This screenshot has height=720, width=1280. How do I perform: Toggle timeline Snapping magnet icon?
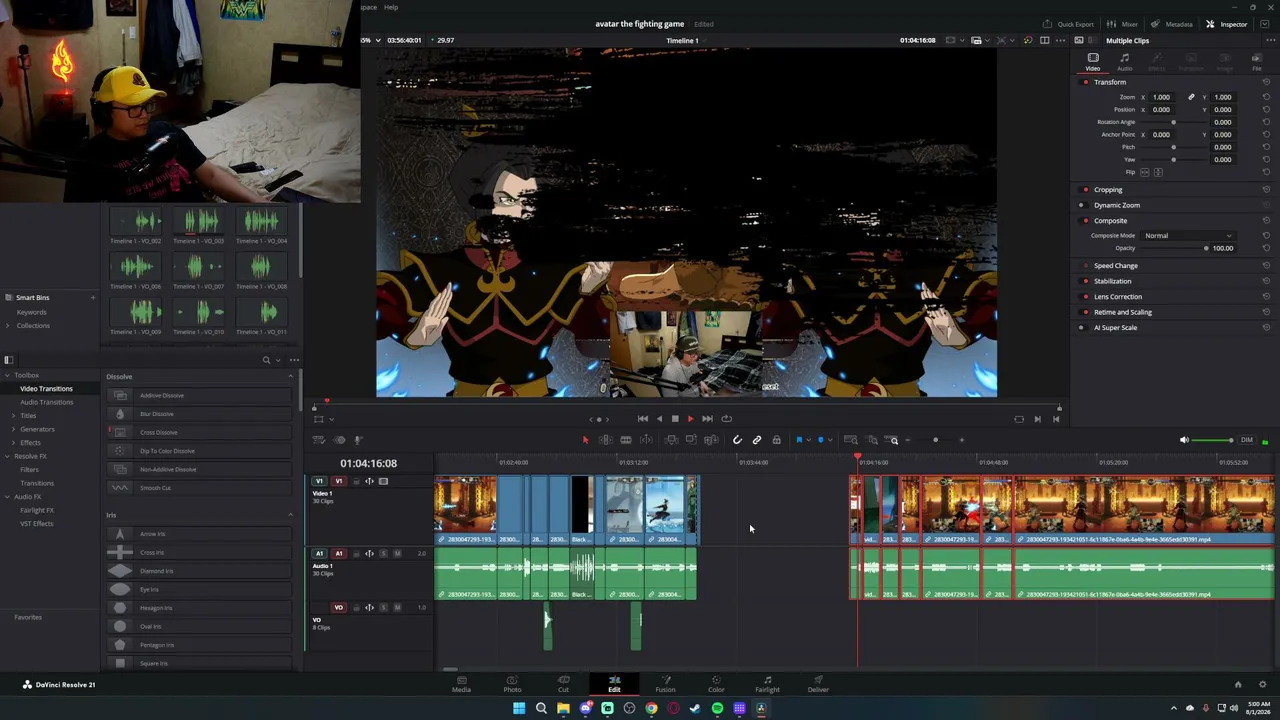point(737,440)
